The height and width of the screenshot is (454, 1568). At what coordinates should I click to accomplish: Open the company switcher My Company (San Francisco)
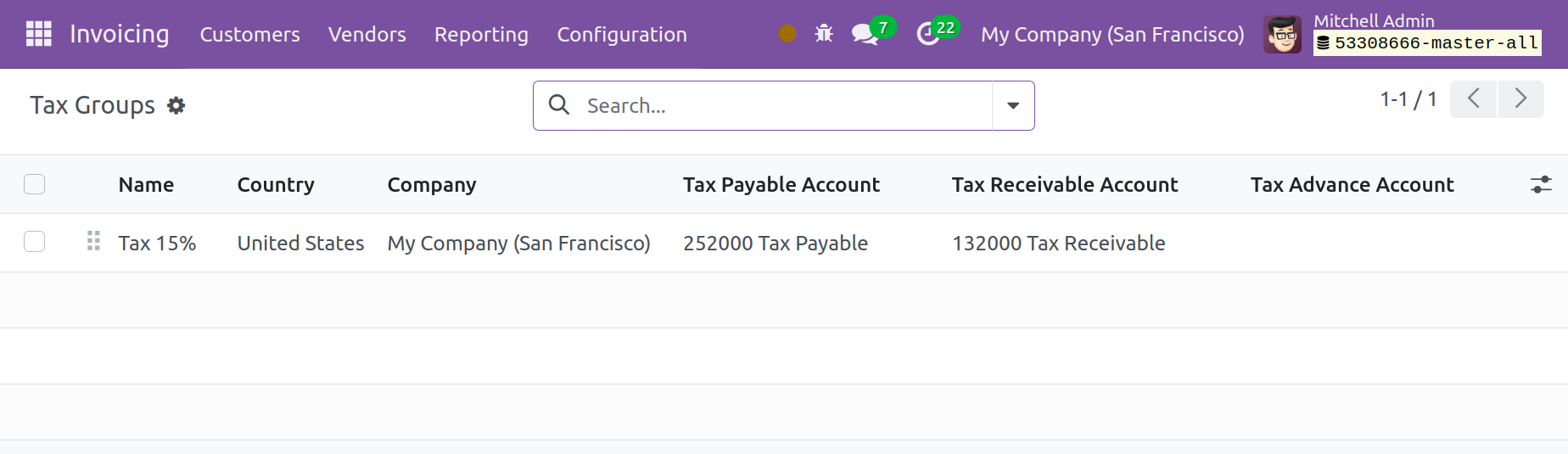[x=1112, y=35]
